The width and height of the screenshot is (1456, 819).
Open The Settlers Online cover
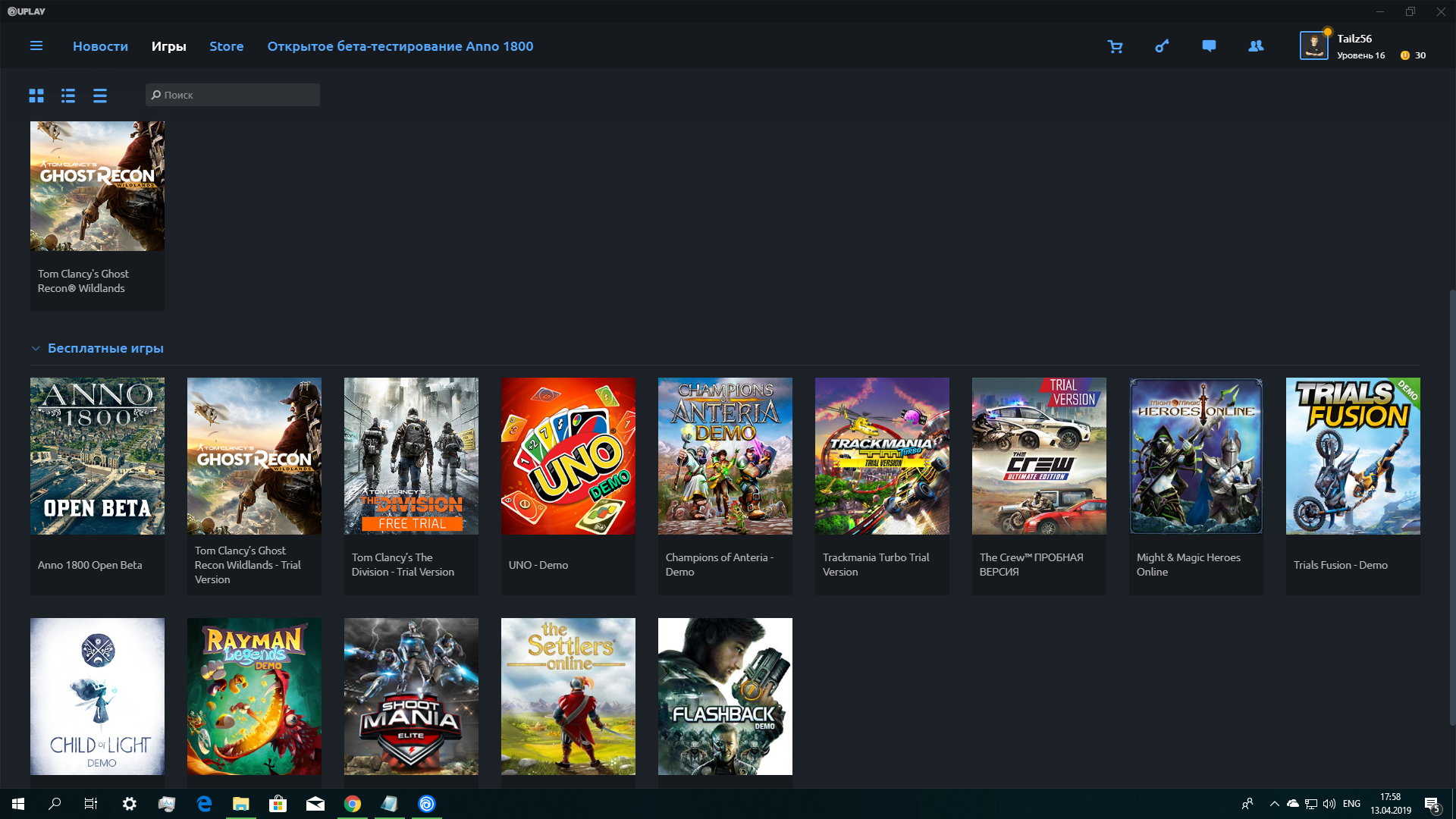[568, 696]
